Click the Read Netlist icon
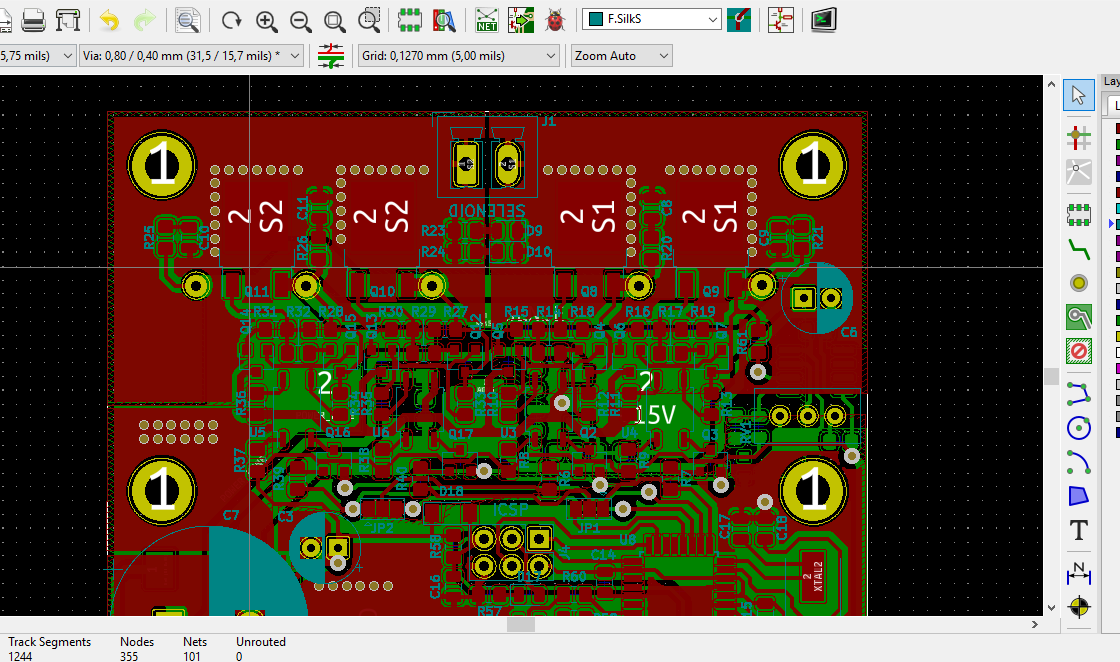The image size is (1120, 662). 487,19
